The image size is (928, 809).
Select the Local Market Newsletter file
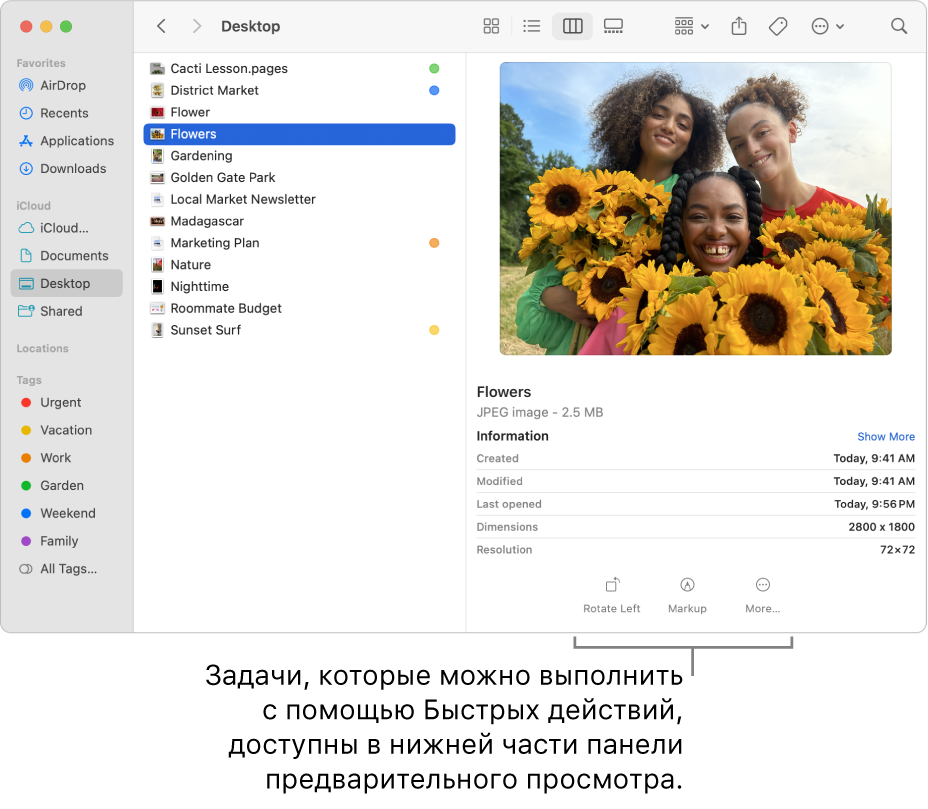[x=299, y=199]
